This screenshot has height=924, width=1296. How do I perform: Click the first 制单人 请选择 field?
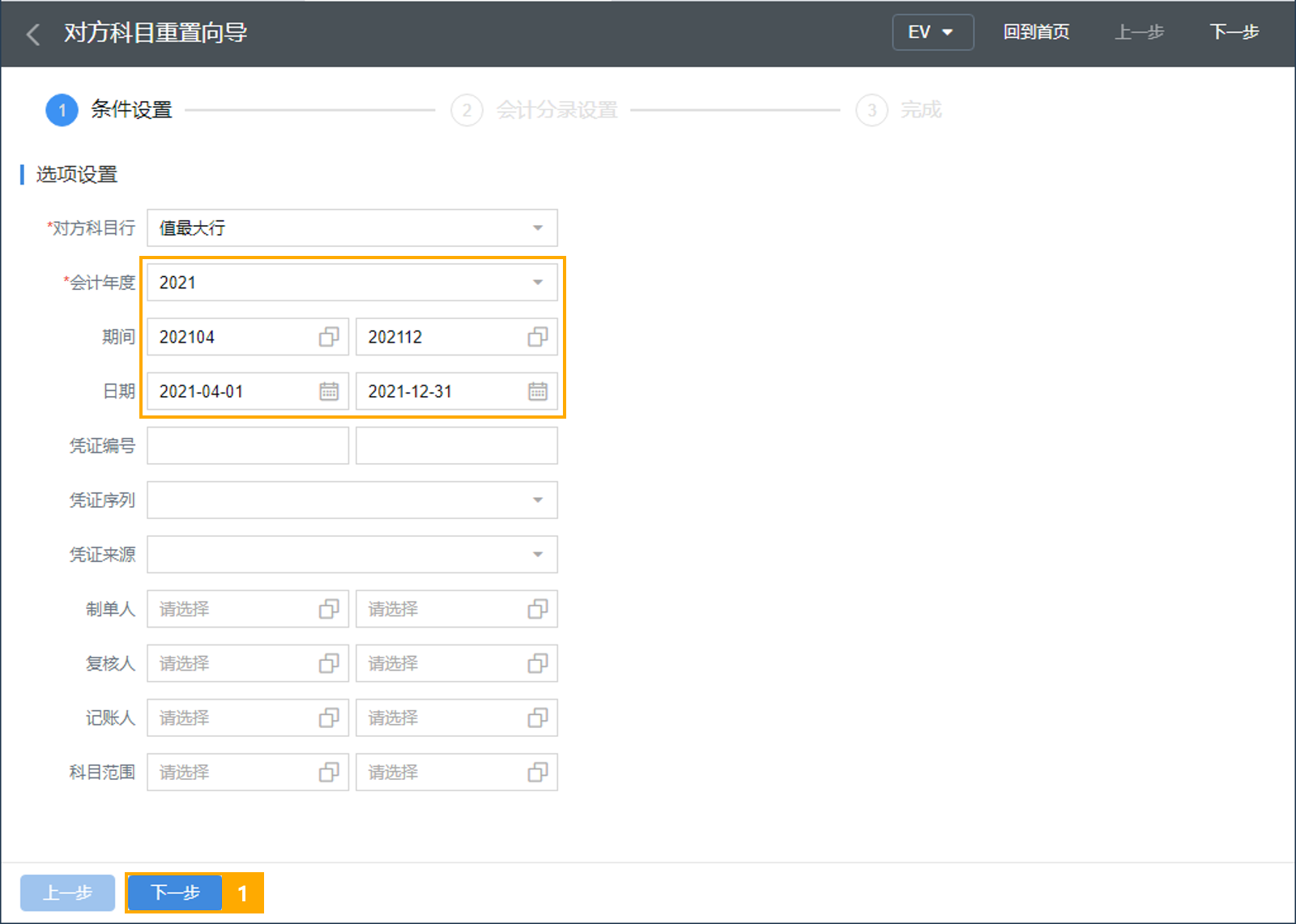click(x=248, y=609)
